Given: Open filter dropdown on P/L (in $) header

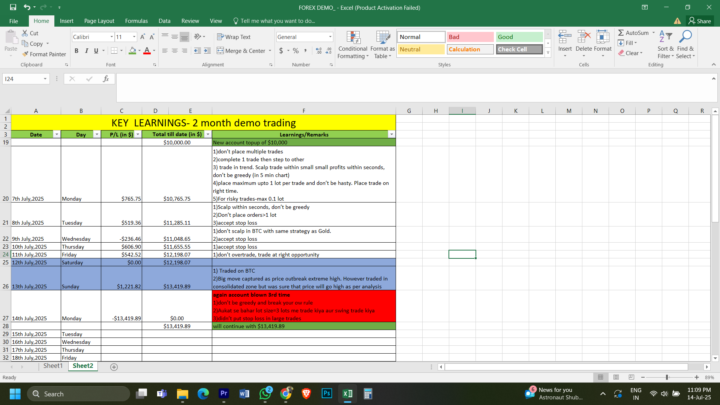Looking at the screenshot, I should [x=138, y=135].
